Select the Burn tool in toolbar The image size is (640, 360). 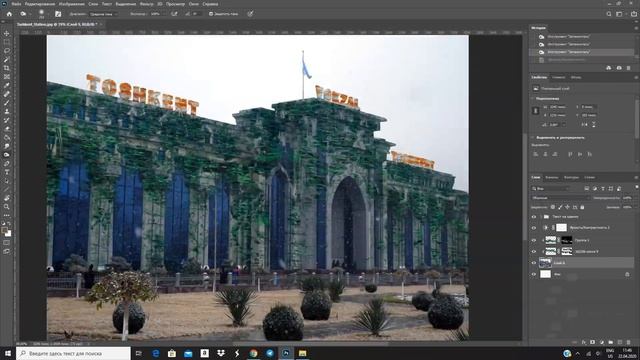pyautogui.click(x=7, y=155)
